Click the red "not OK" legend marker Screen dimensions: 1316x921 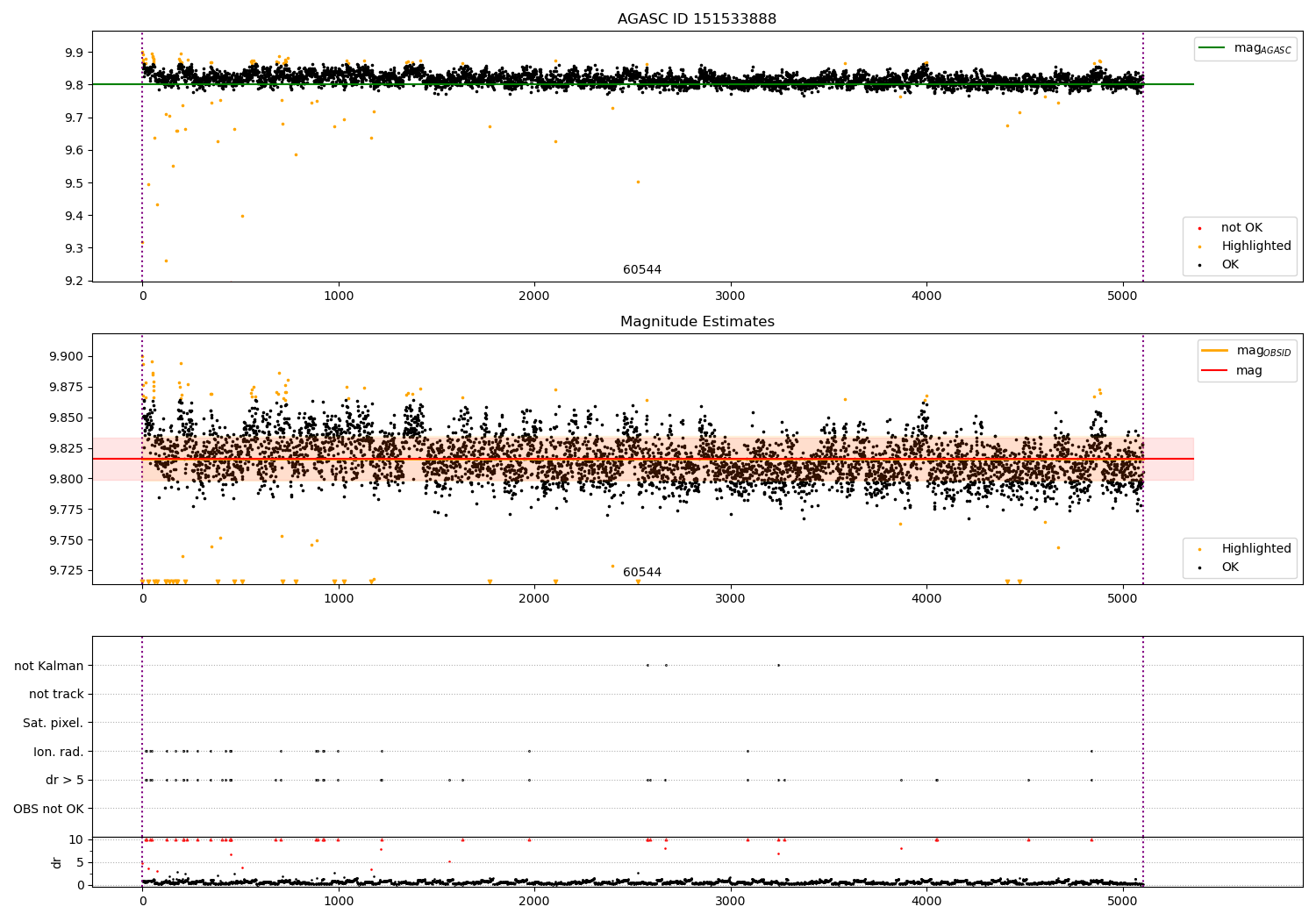pyautogui.click(x=1199, y=229)
